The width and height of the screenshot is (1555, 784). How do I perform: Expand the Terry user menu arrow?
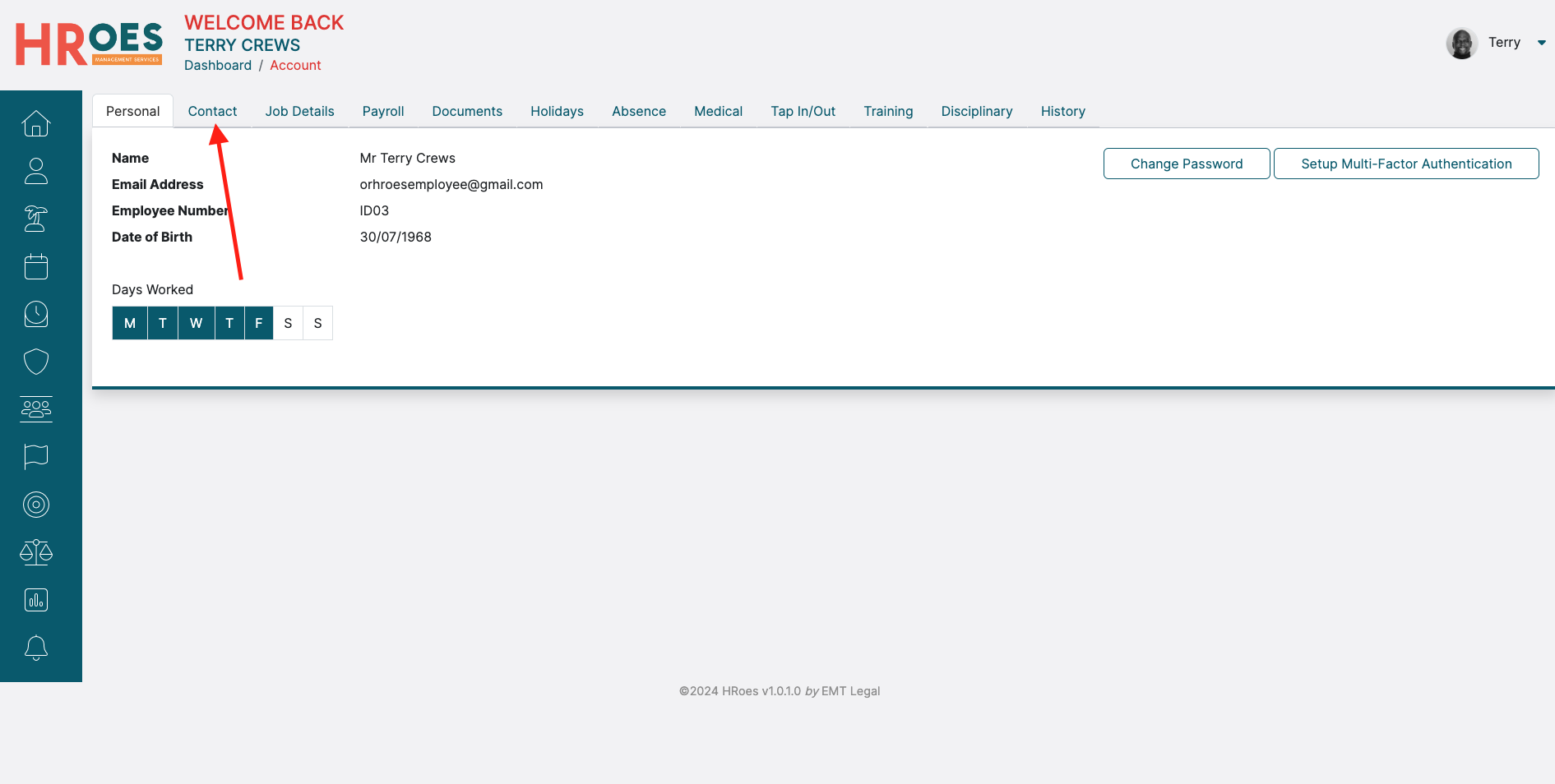click(x=1541, y=43)
